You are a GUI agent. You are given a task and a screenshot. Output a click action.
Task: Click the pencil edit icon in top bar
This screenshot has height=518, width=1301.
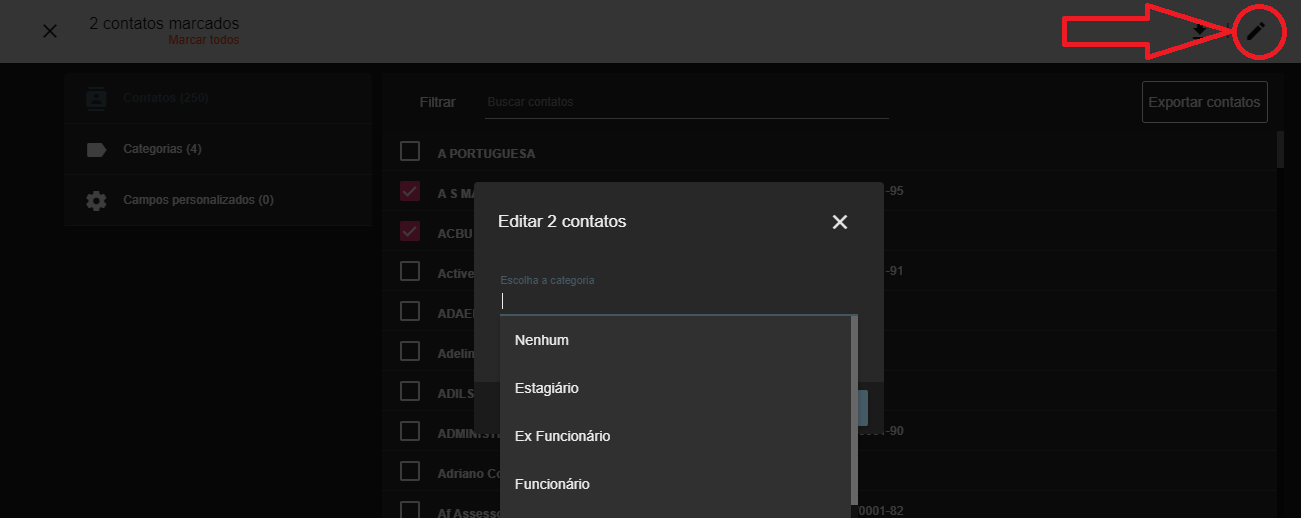(x=1255, y=31)
